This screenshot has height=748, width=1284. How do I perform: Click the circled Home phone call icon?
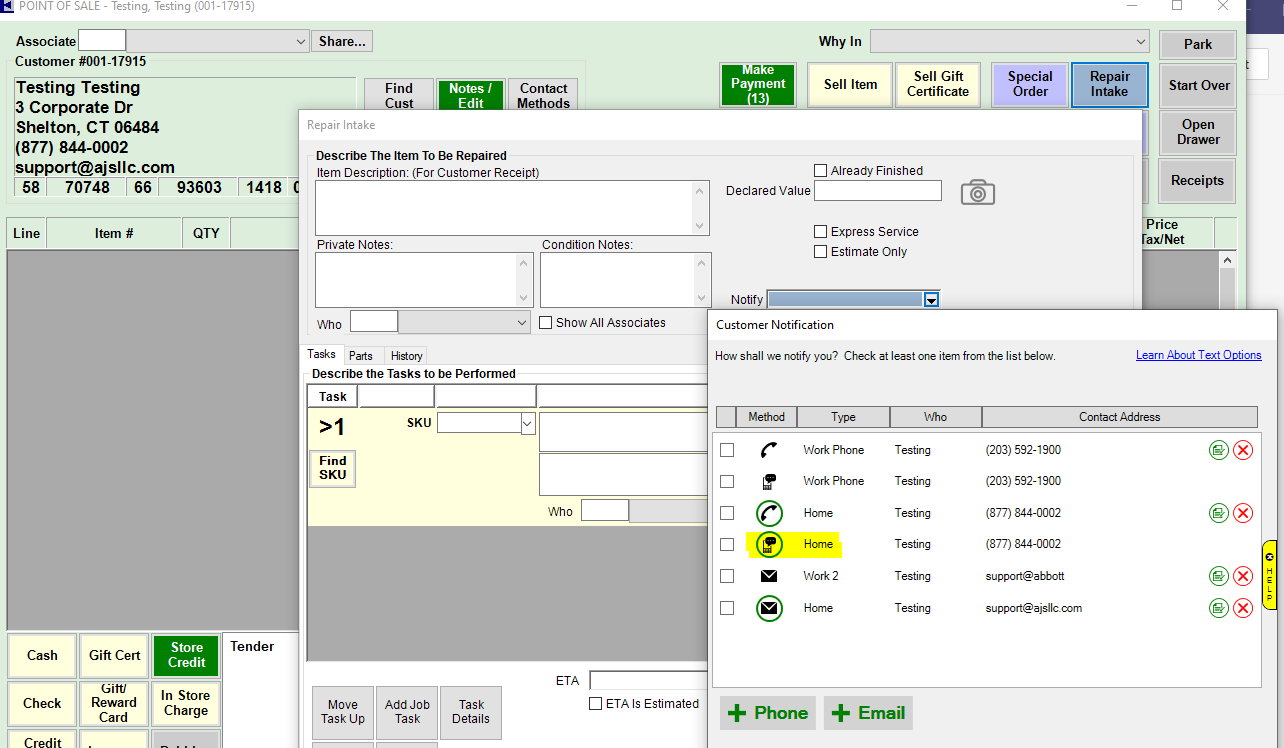769,513
